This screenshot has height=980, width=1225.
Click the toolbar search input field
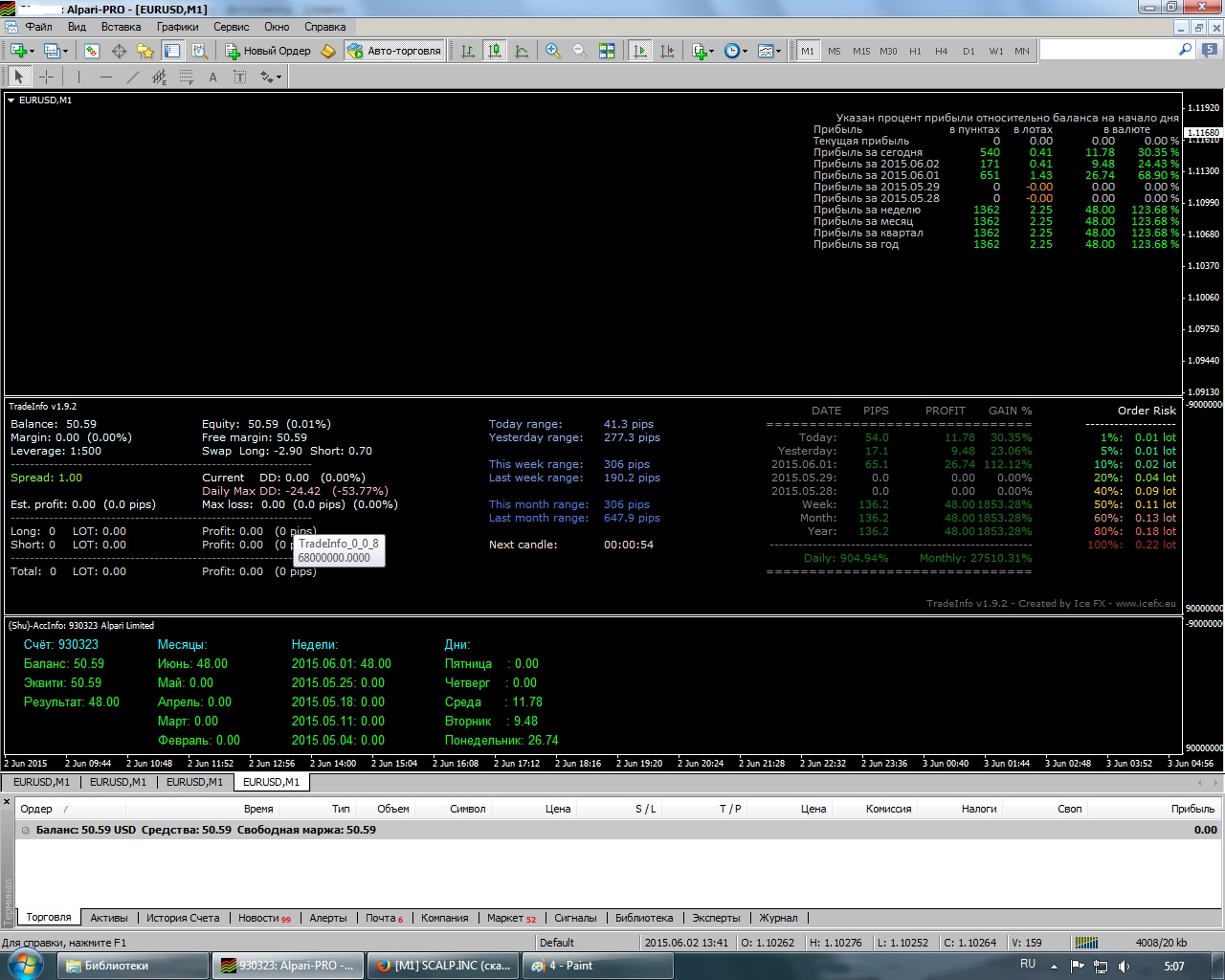point(1108,50)
